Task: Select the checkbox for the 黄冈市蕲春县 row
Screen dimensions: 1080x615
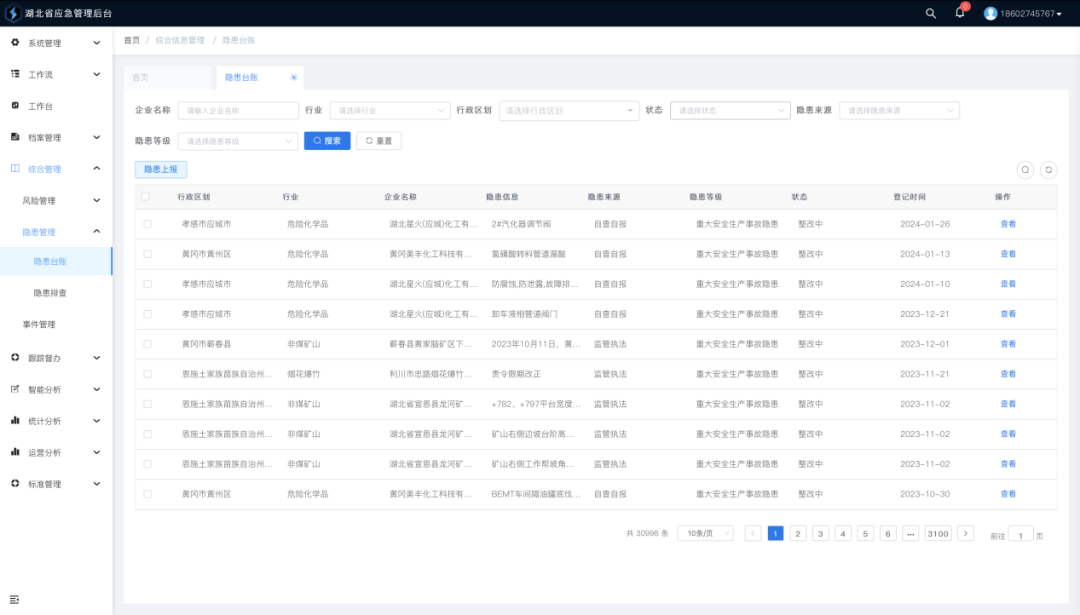Action: (x=147, y=344)
